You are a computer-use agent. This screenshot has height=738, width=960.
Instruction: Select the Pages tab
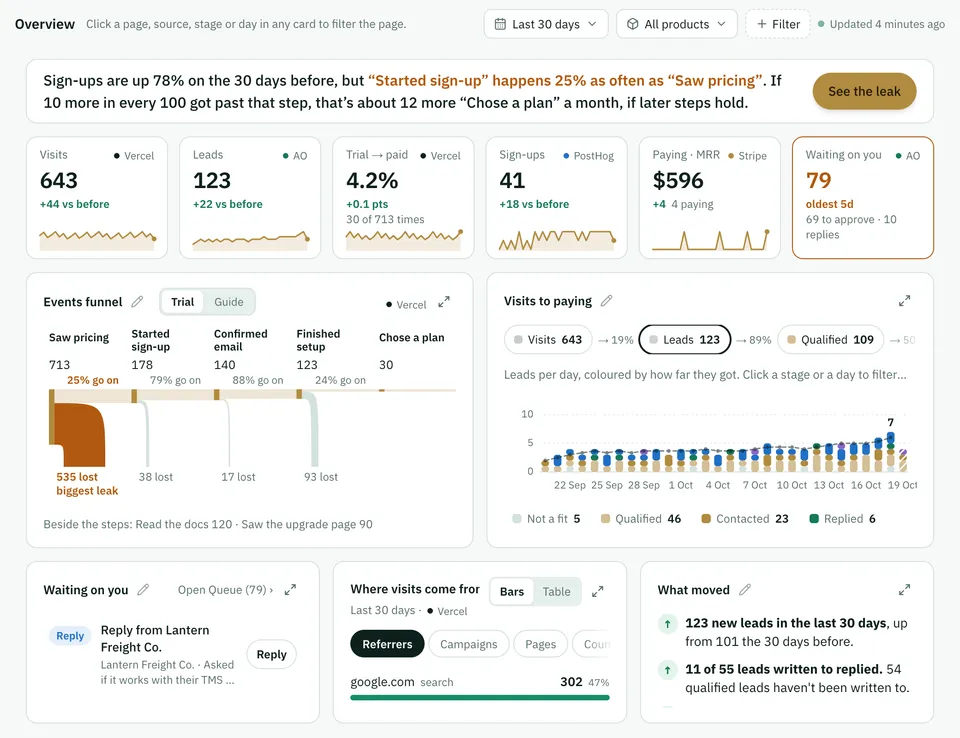540,644
